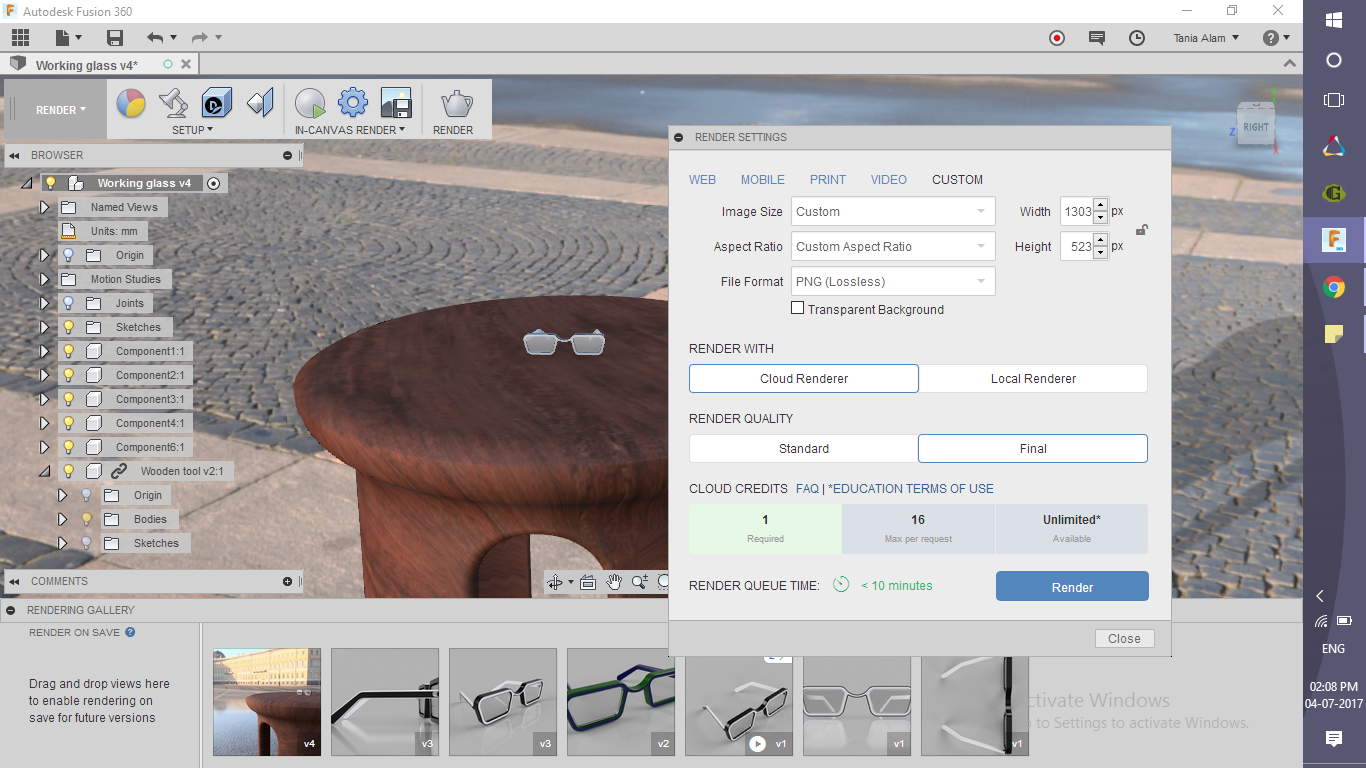1366x768 pixels.
Task: Open the File Format dropdown
Action: tap(893, 281)
